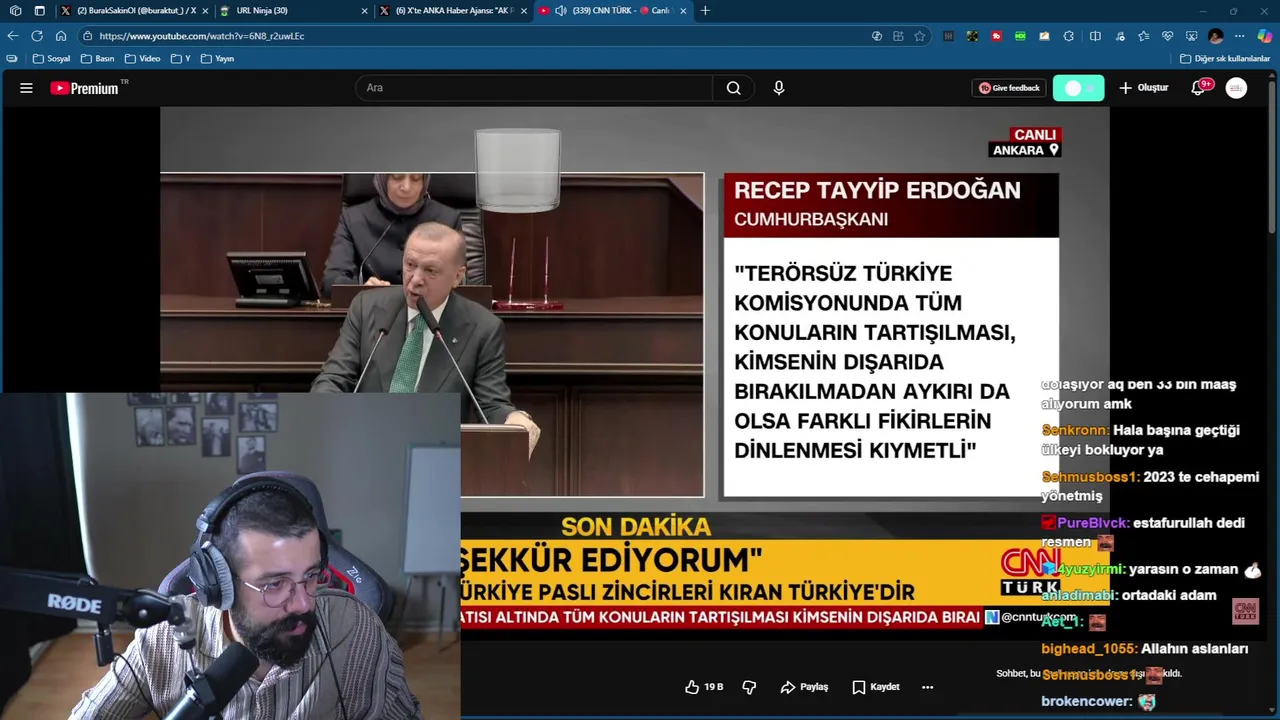
Task: Open the Yayın bookmarks folder
Action: 218,59
